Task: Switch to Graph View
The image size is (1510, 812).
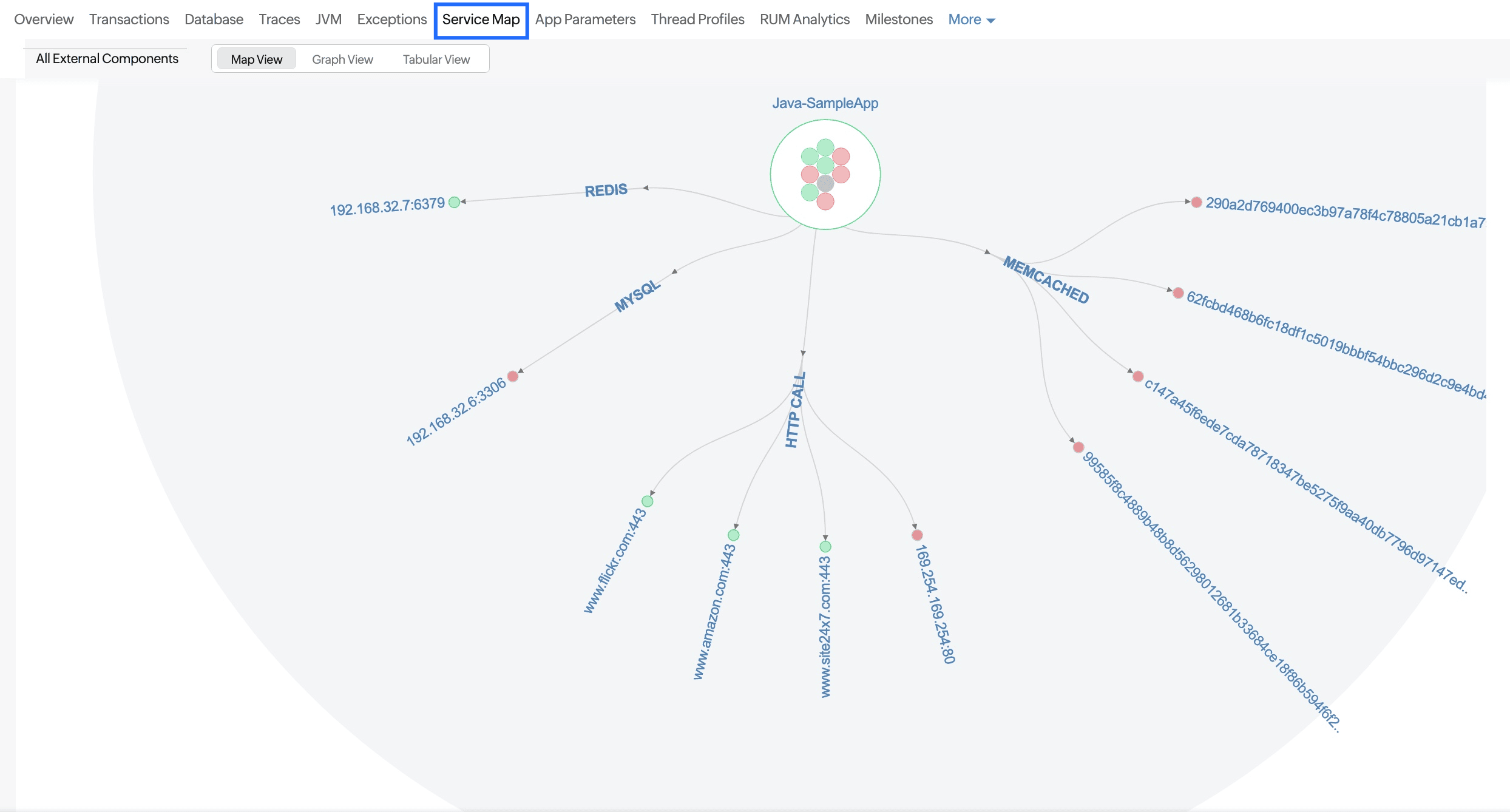Action: click(x=342, y=59)
